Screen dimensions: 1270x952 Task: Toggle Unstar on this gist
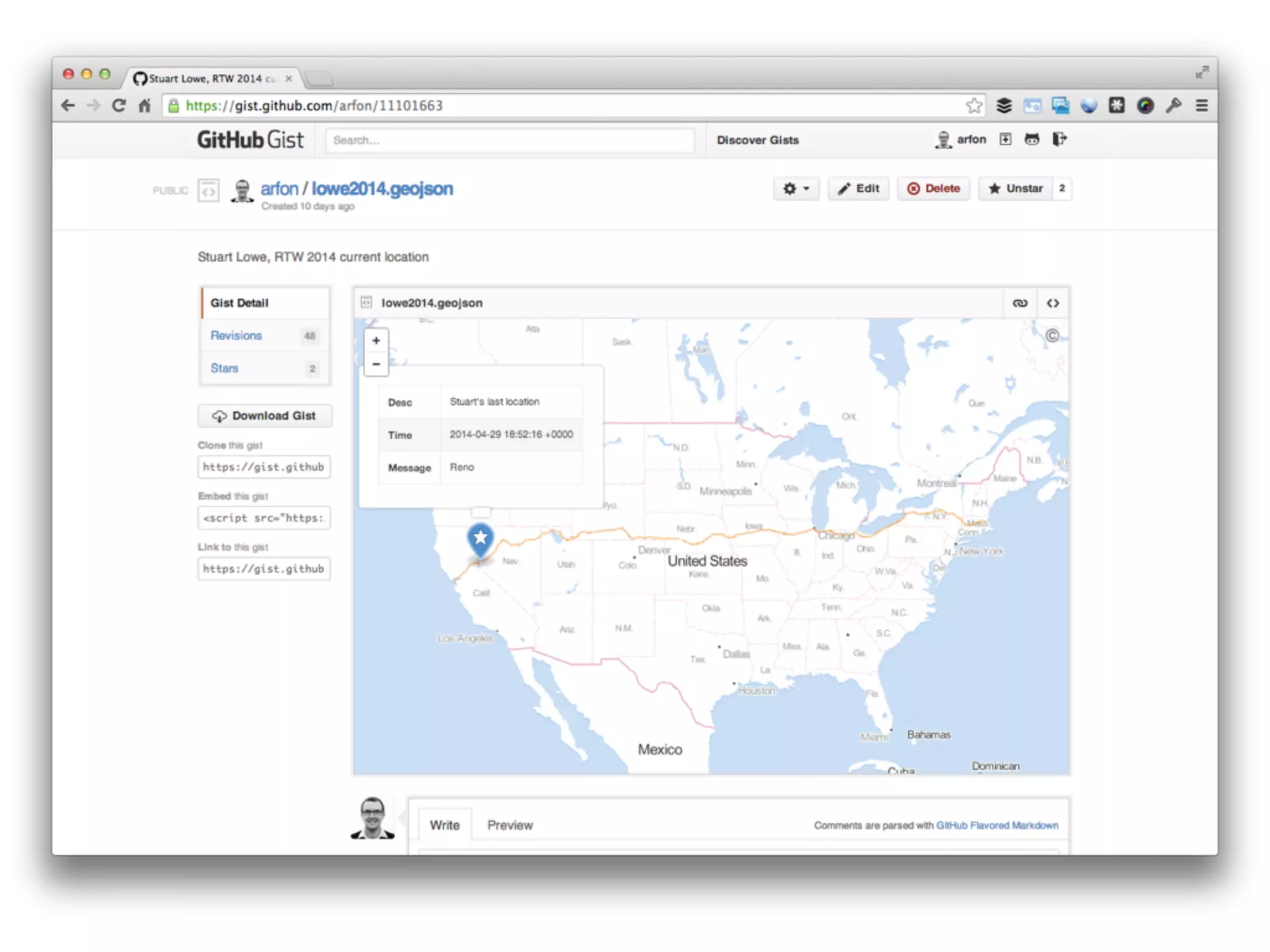coord(1016,188)
